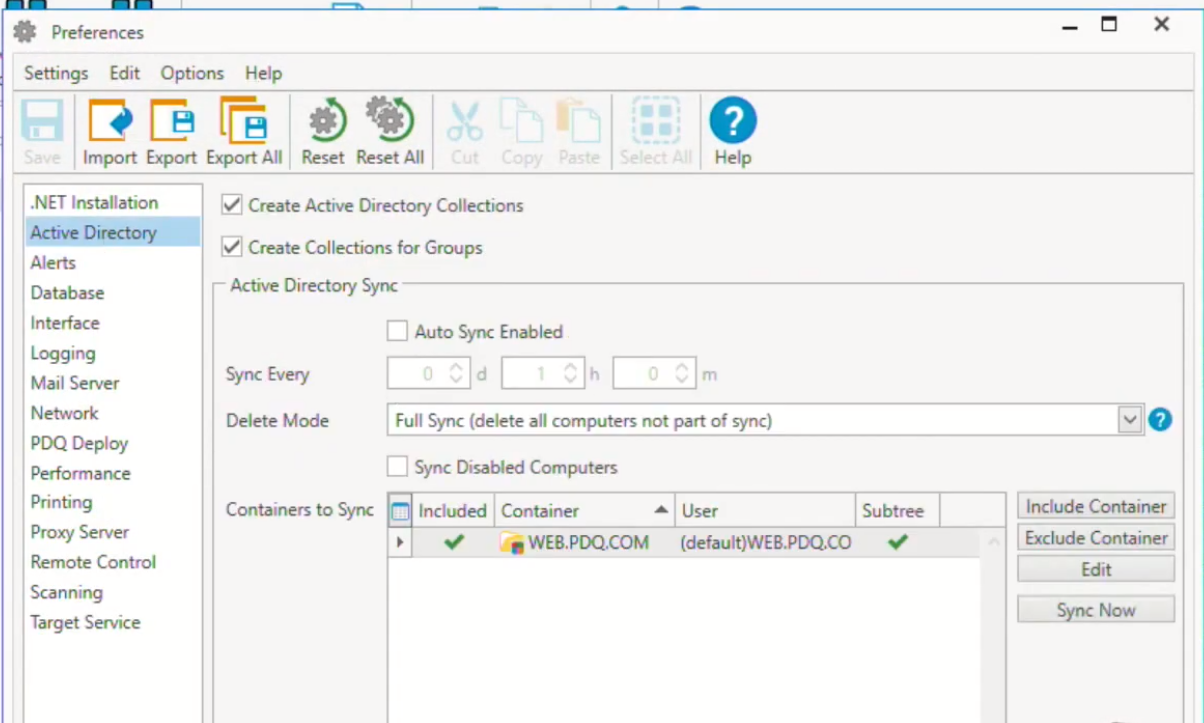Viewport: 1204px width, 723px height.
Task: Select Performance in sidebar
Action: (x=112, y=472)
